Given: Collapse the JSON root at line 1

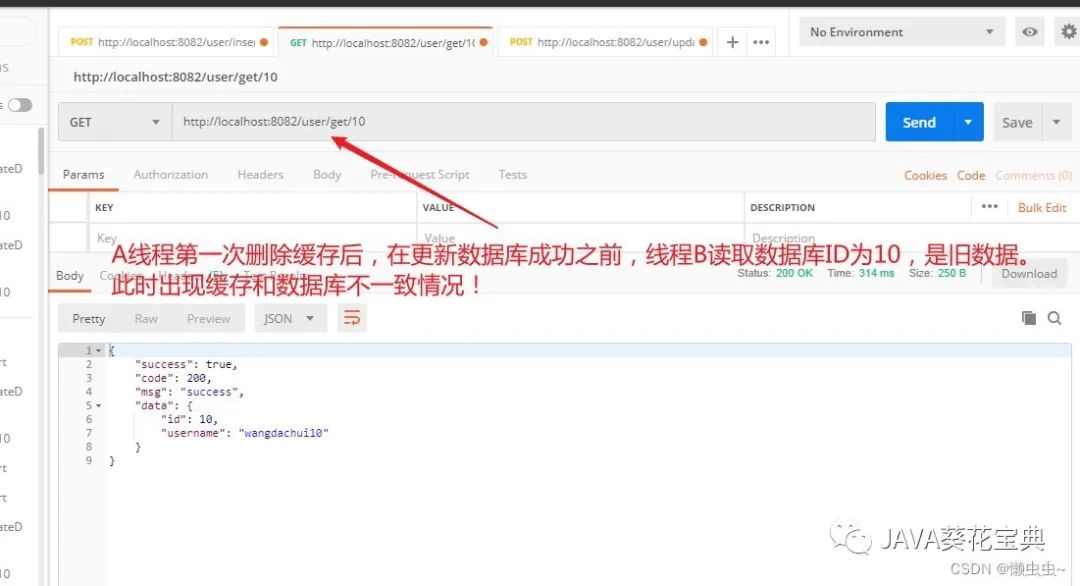Looking at the screenshot, I should point(98,350).
